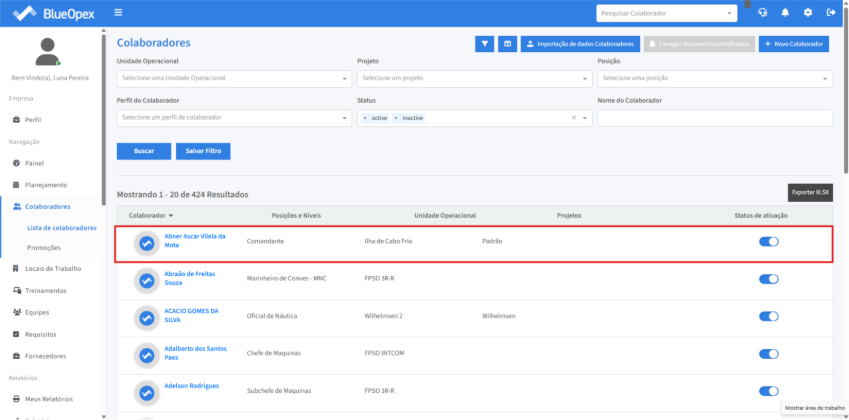
Task: Click the Exportar XLSX button
Action: point(810,192)
